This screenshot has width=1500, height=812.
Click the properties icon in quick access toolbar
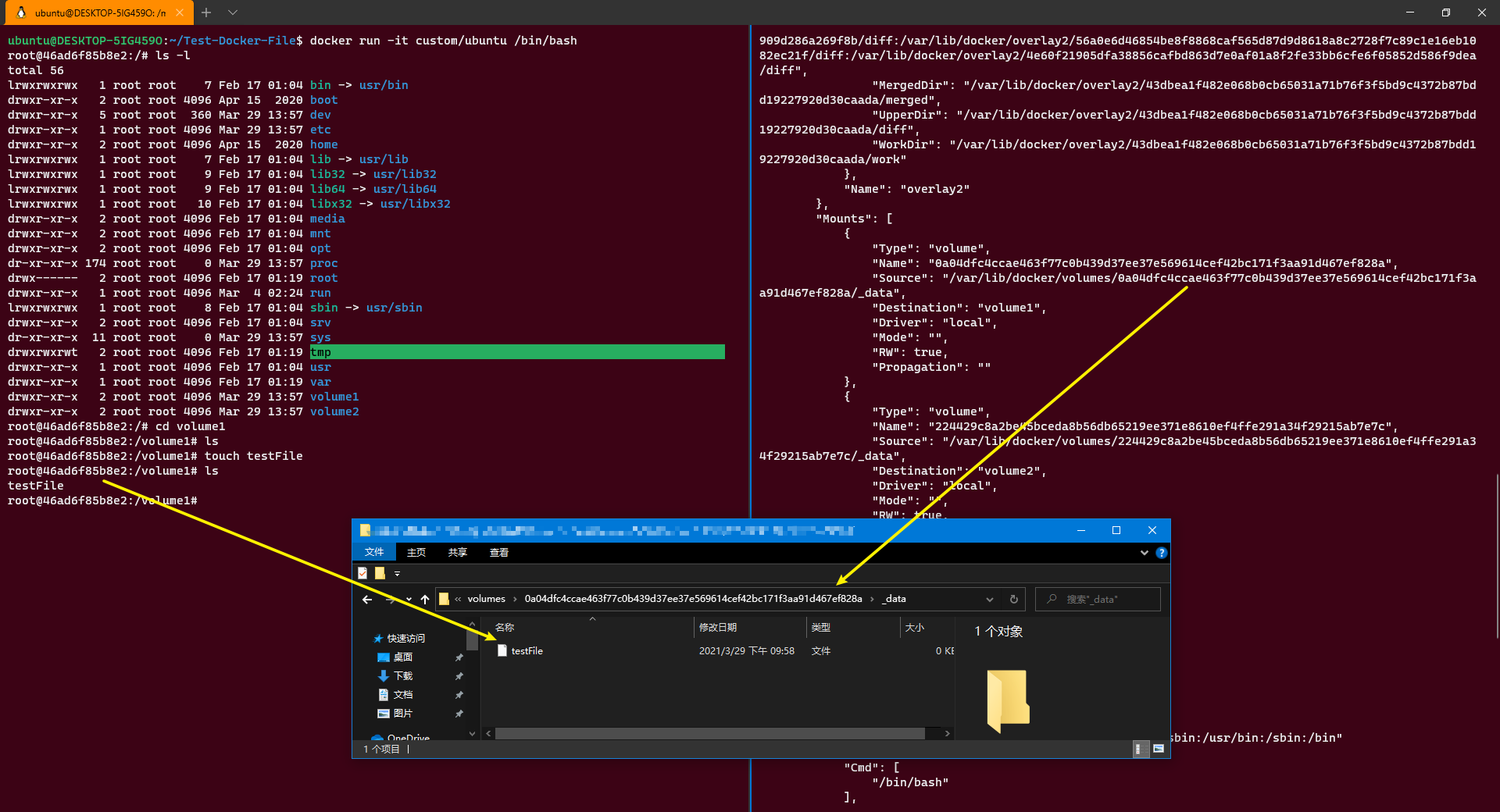click(362, 573)
